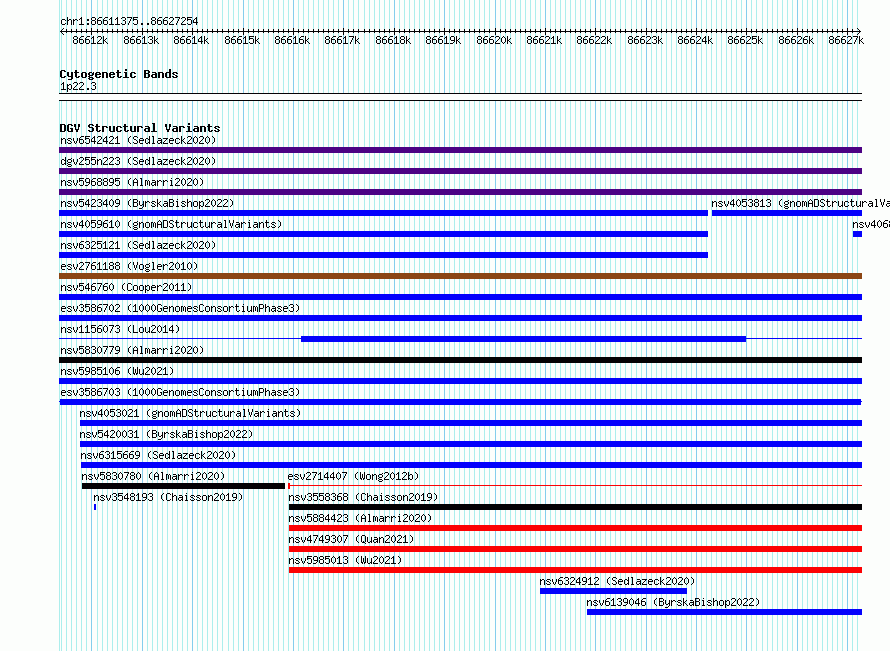
Task: Click the brown bar under esv2761188
Action: point(460,276)
